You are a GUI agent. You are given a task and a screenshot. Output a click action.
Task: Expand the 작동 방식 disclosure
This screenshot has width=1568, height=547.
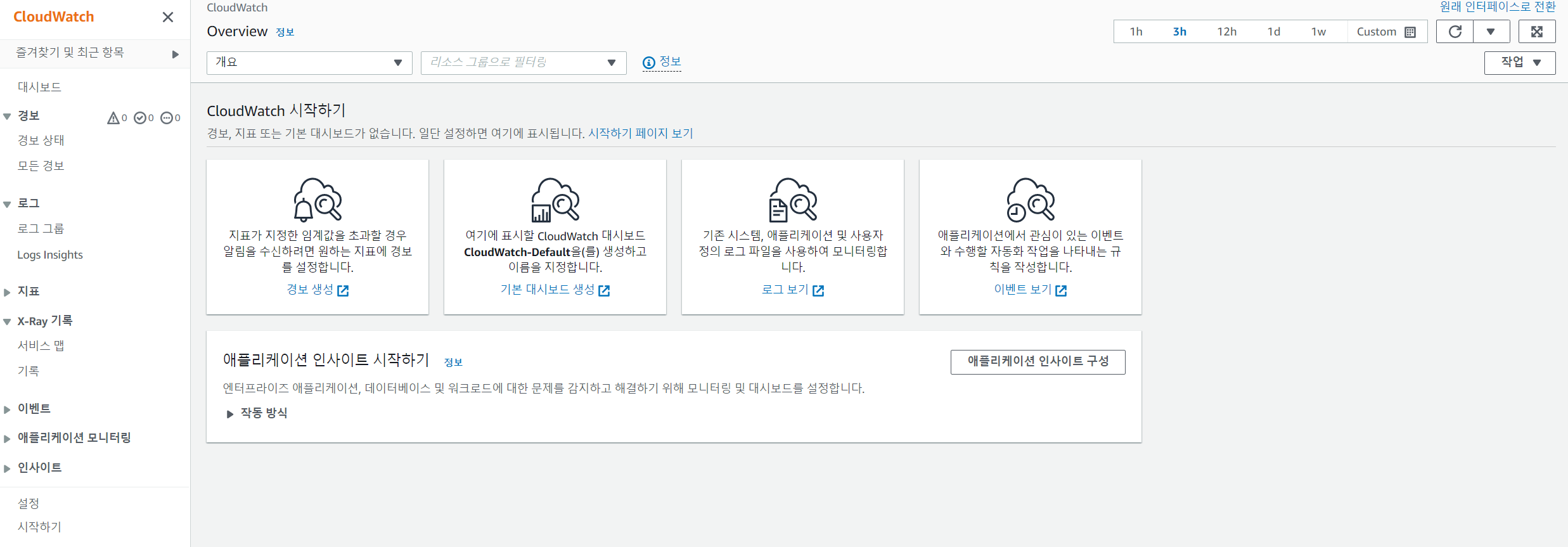click(x=230, y=414)
